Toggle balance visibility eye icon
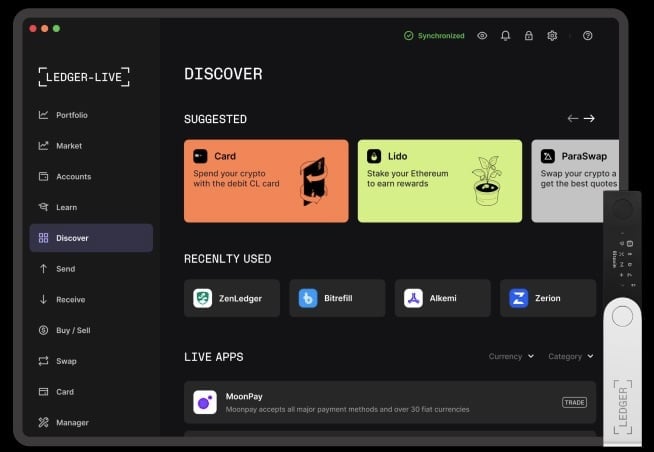 pyautogui.click(x=482, y=36)
